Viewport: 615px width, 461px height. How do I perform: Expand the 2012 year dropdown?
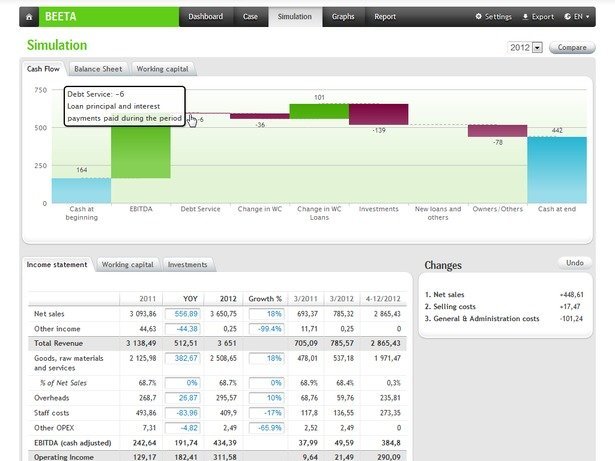pyautogui.click(x=537, y=47)
